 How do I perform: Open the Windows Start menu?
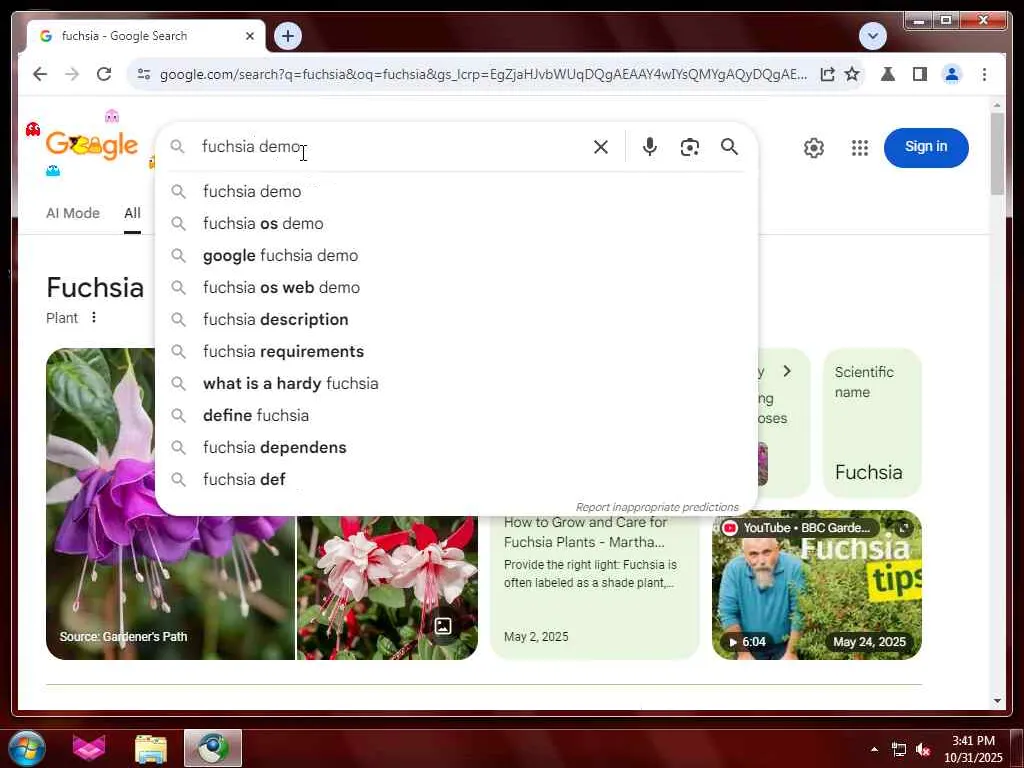point(26,748)
